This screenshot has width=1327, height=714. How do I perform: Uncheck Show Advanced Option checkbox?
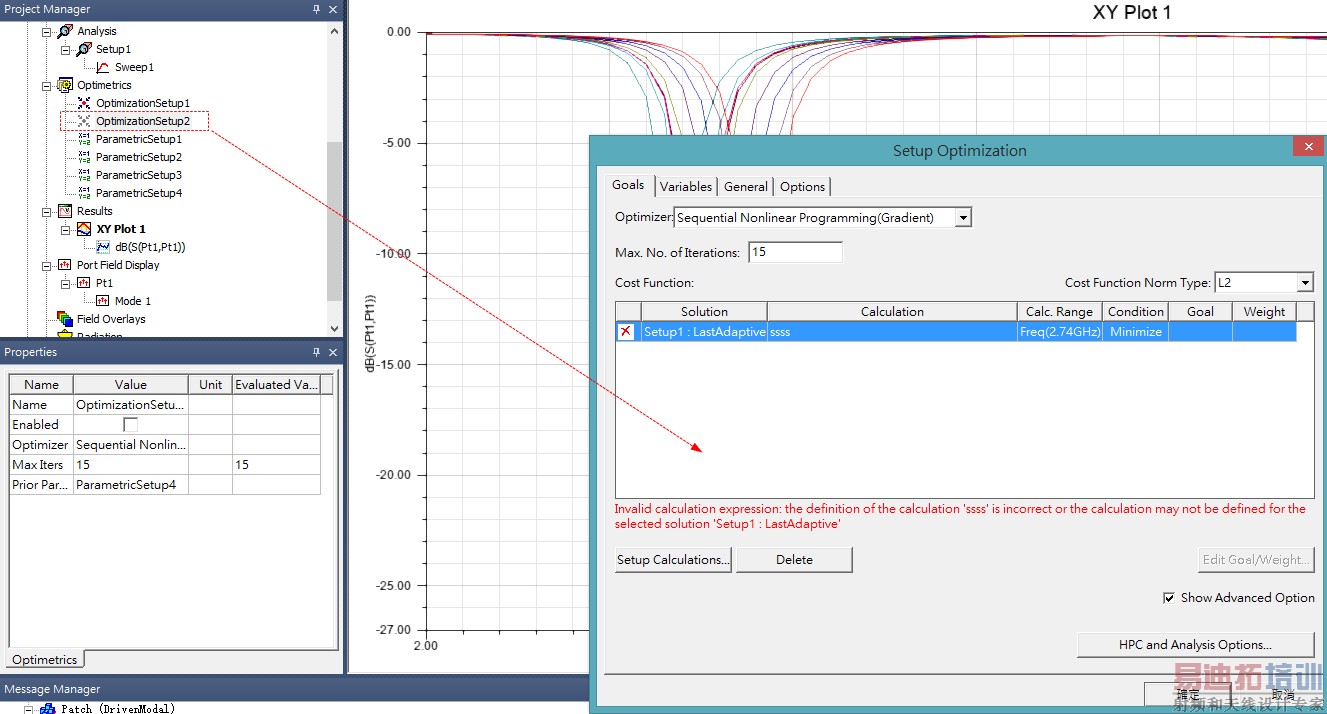tap(1169, 598)
